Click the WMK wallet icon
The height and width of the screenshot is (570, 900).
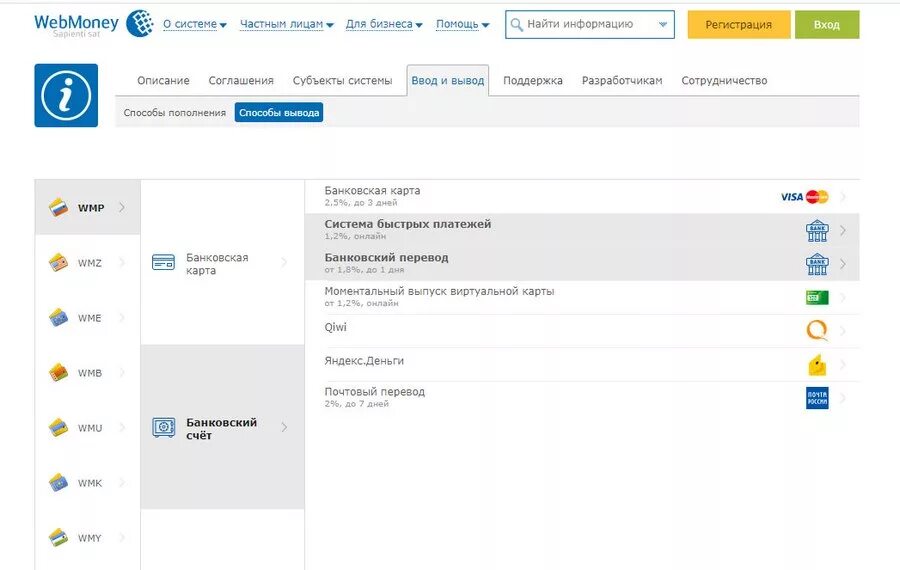tap(59, 483)
